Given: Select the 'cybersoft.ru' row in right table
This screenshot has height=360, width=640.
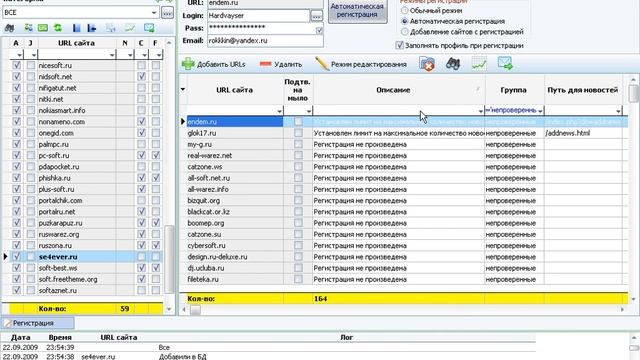Looking at the screenshot, I should 404,245.
